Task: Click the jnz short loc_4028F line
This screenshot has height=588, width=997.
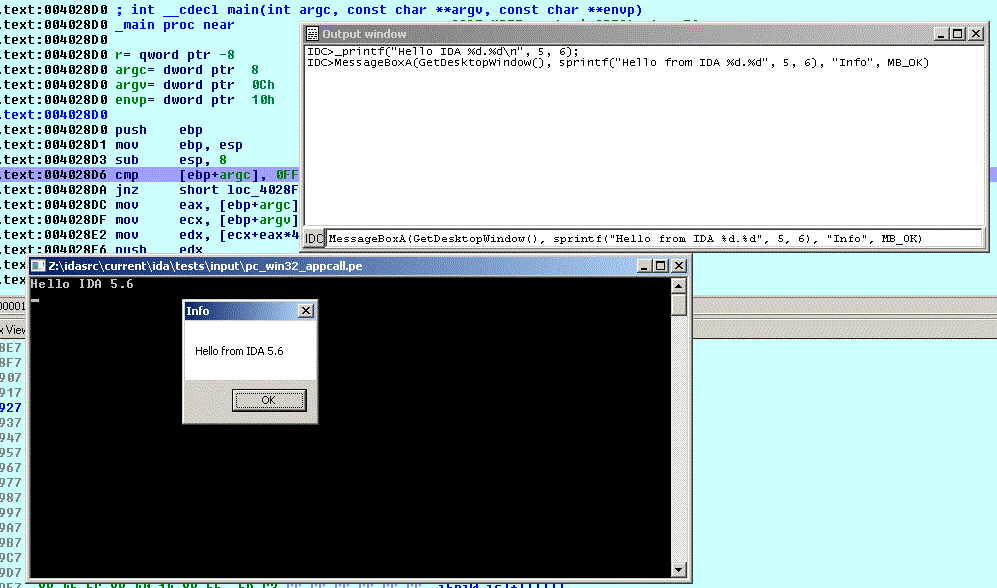Action: [x=150, y=190]
